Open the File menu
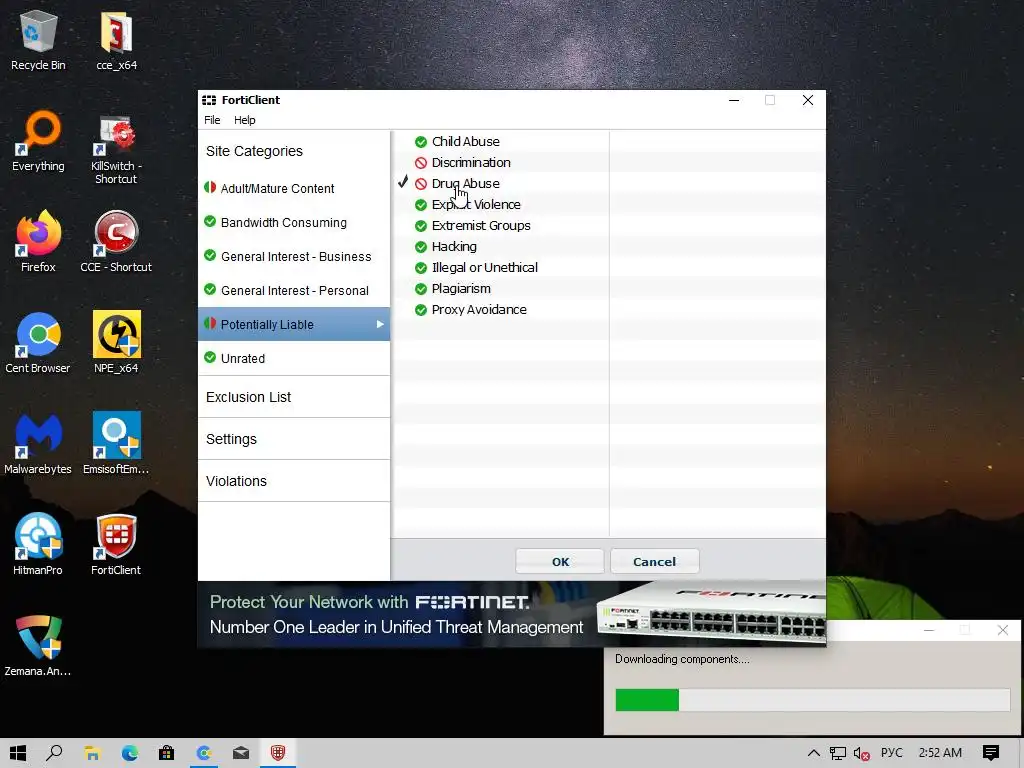 [x=212, y=120]
